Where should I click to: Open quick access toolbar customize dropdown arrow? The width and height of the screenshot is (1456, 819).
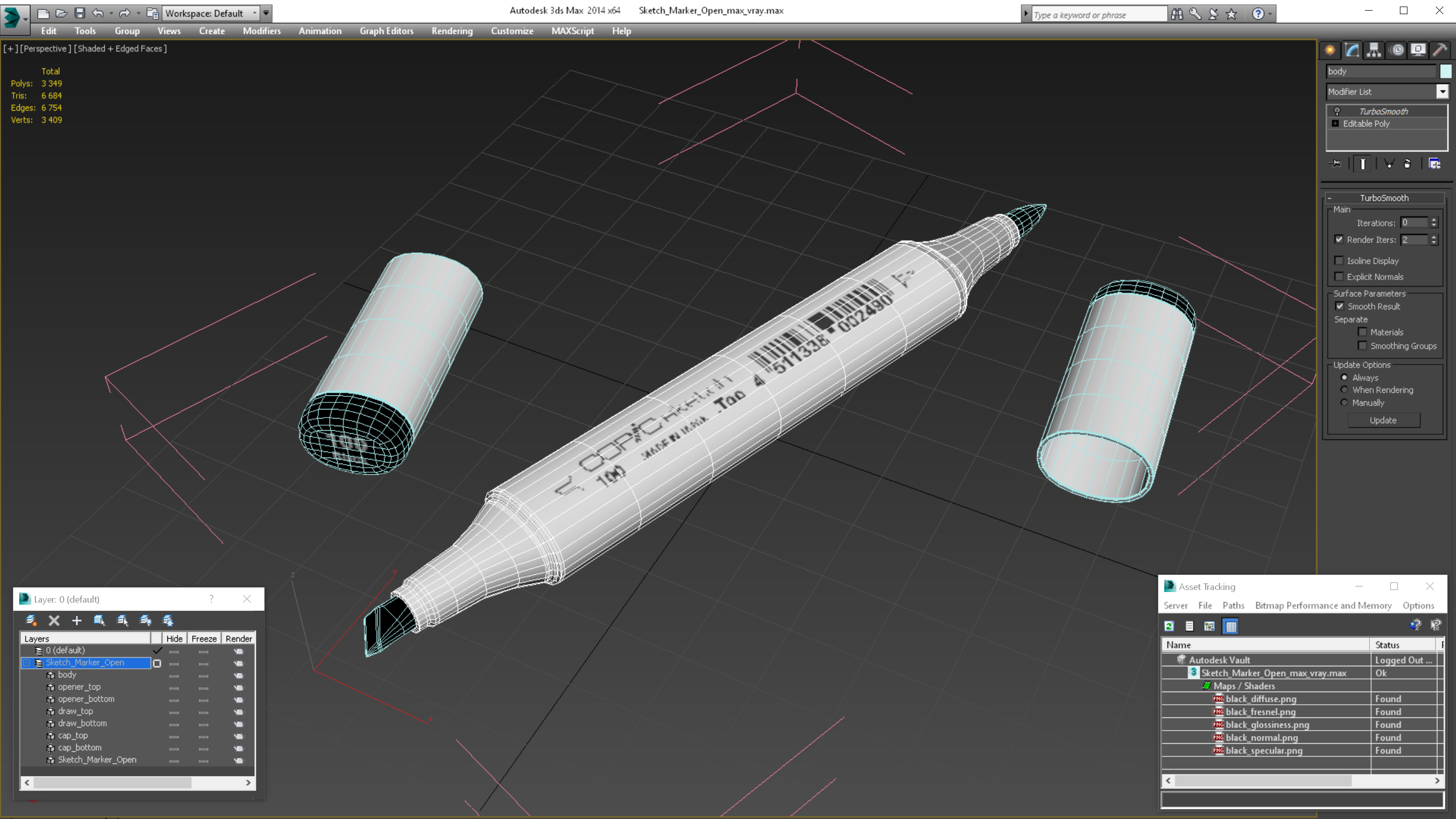pos(265,13)
